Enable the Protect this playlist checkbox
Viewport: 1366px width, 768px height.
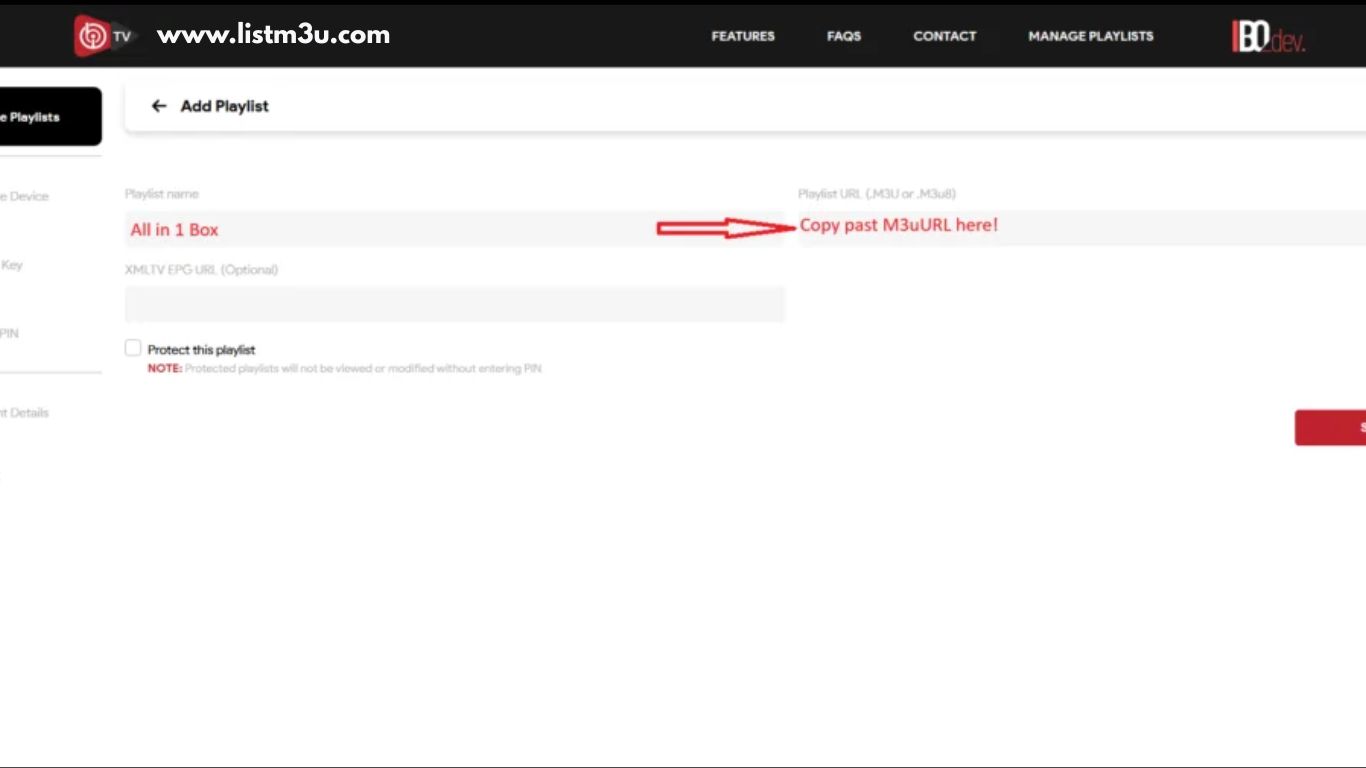coord(132,347)
